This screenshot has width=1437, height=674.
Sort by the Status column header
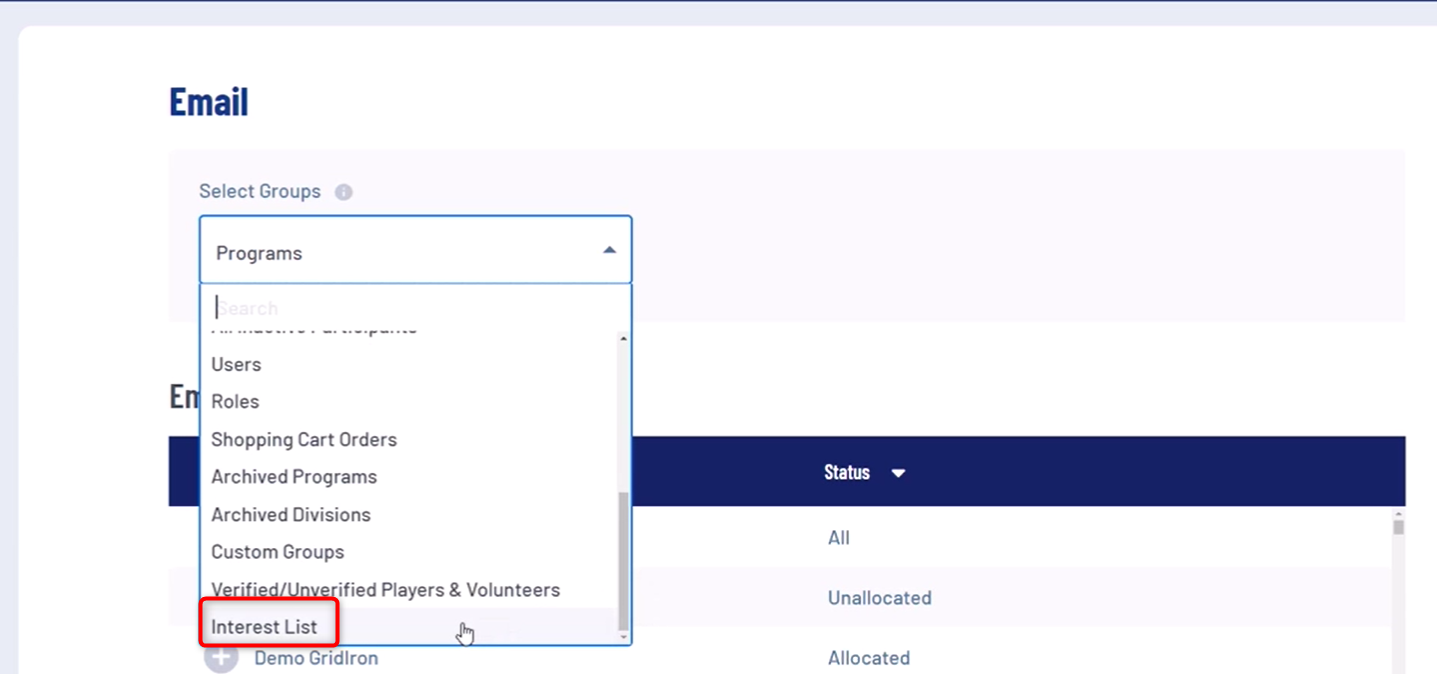(847, 472)
